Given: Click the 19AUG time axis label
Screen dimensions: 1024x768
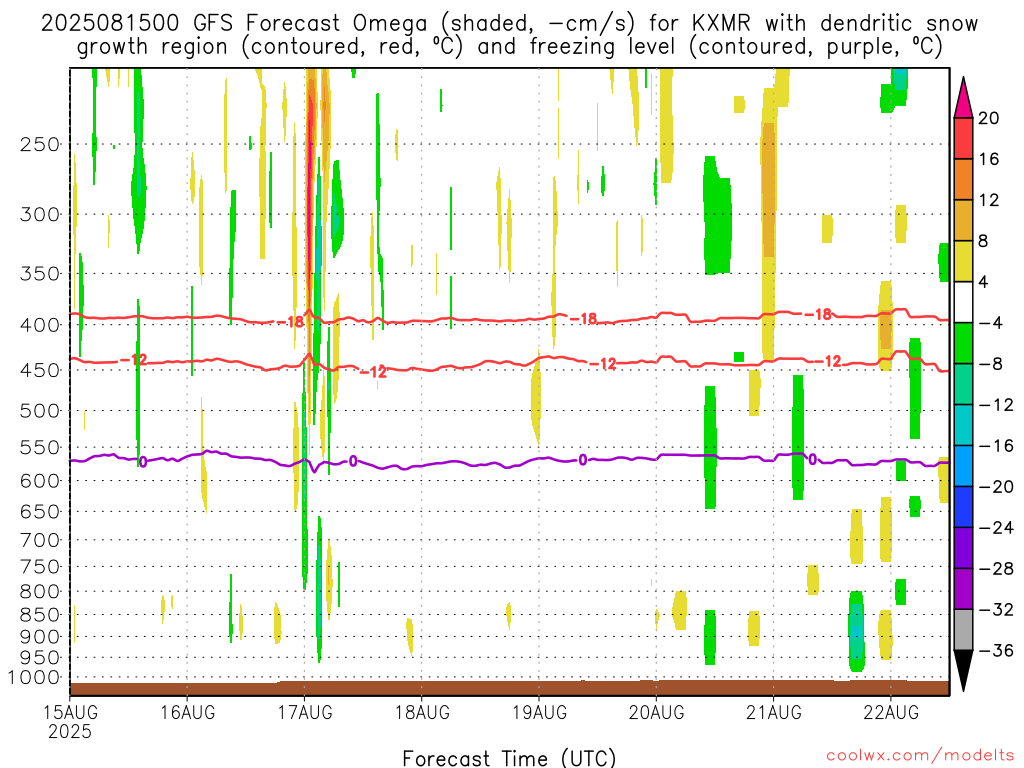Looking at the screenshot, I should 539,712.
